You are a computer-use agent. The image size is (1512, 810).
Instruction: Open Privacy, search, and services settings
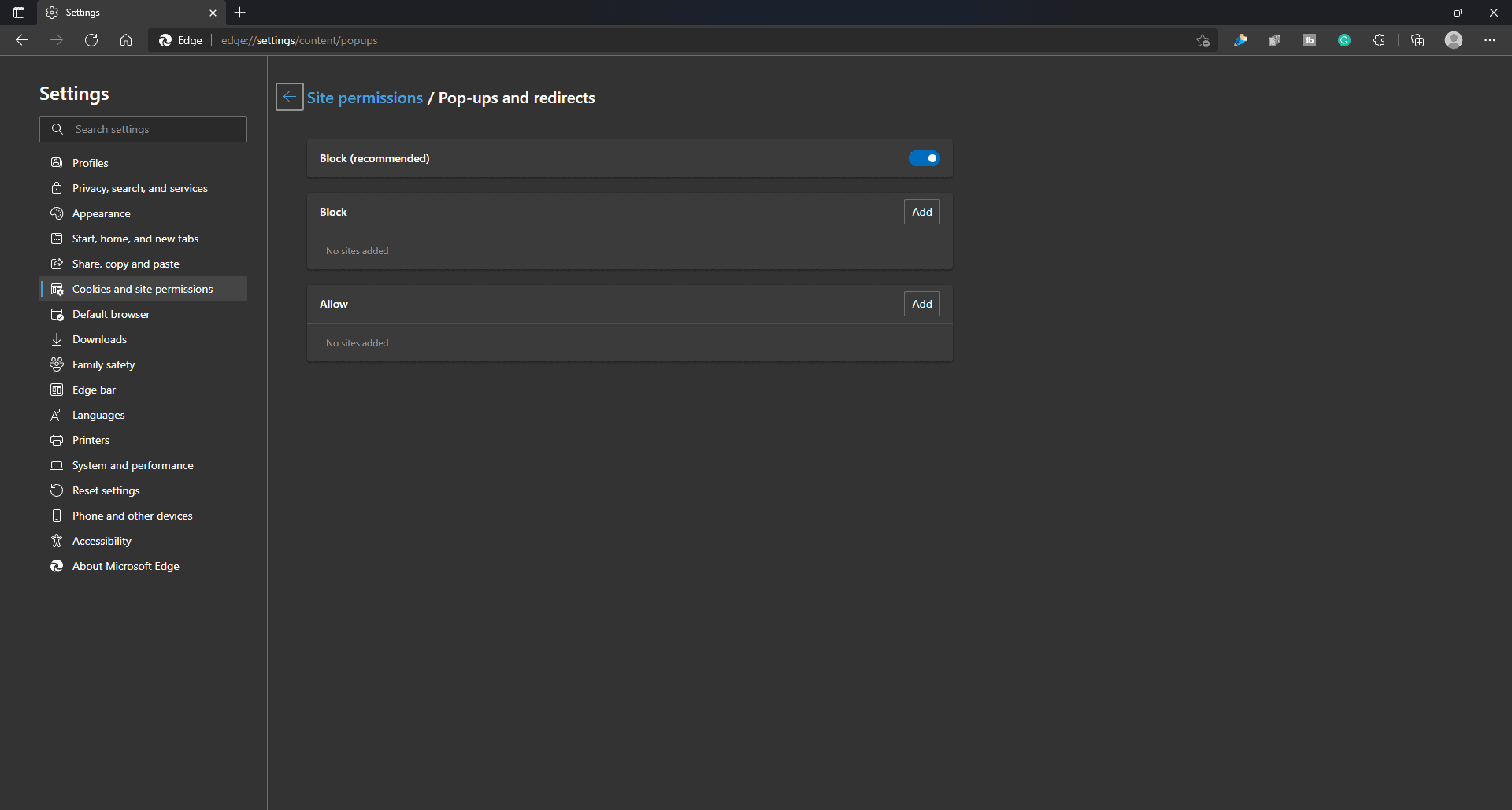(140, 188)
